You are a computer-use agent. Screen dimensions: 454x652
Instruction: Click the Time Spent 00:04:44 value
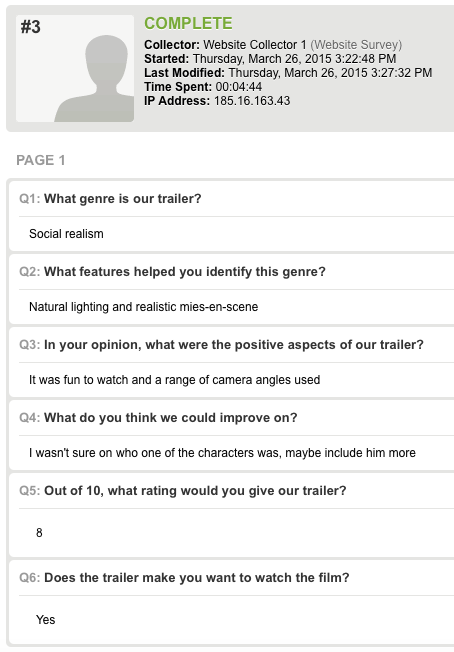point(239,86)
